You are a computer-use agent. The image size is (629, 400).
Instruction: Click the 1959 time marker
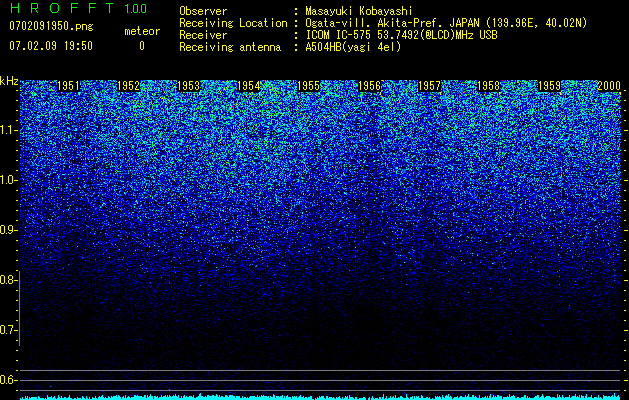click(549, 86)
